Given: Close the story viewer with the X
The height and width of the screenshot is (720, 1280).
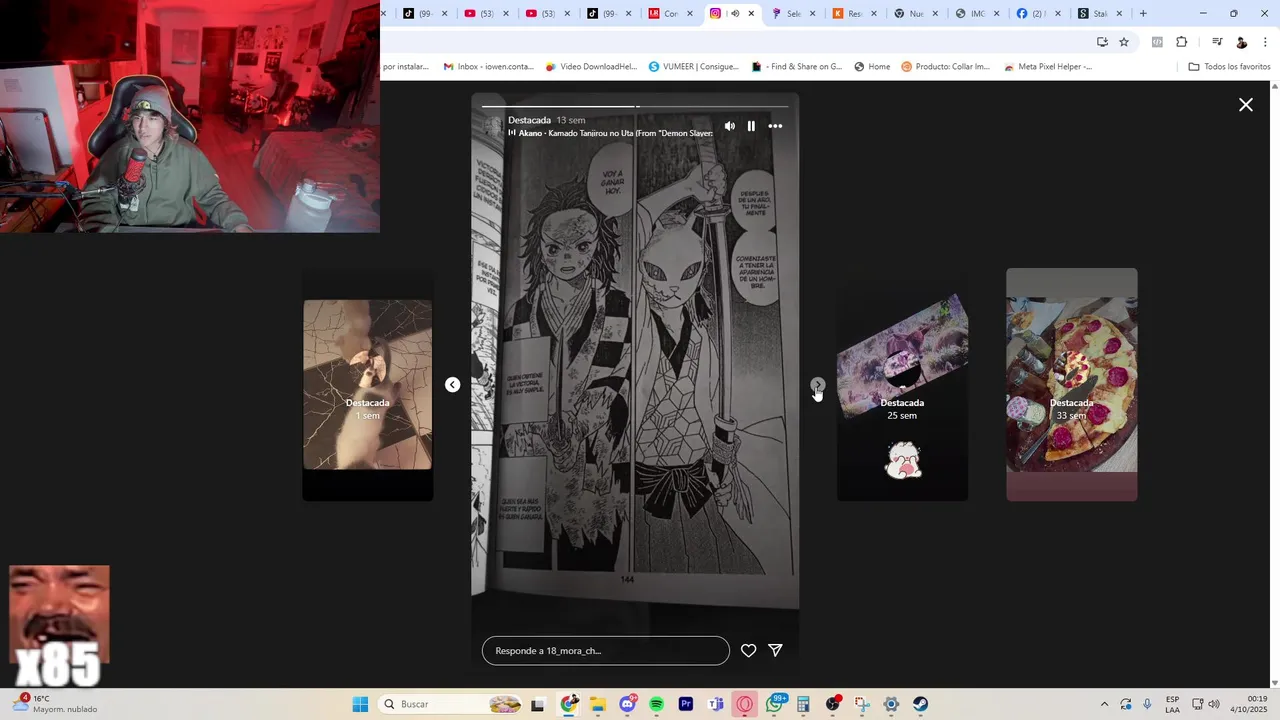Looking at the screenshot, I should pyautogui.click(x=1246, y=105).
